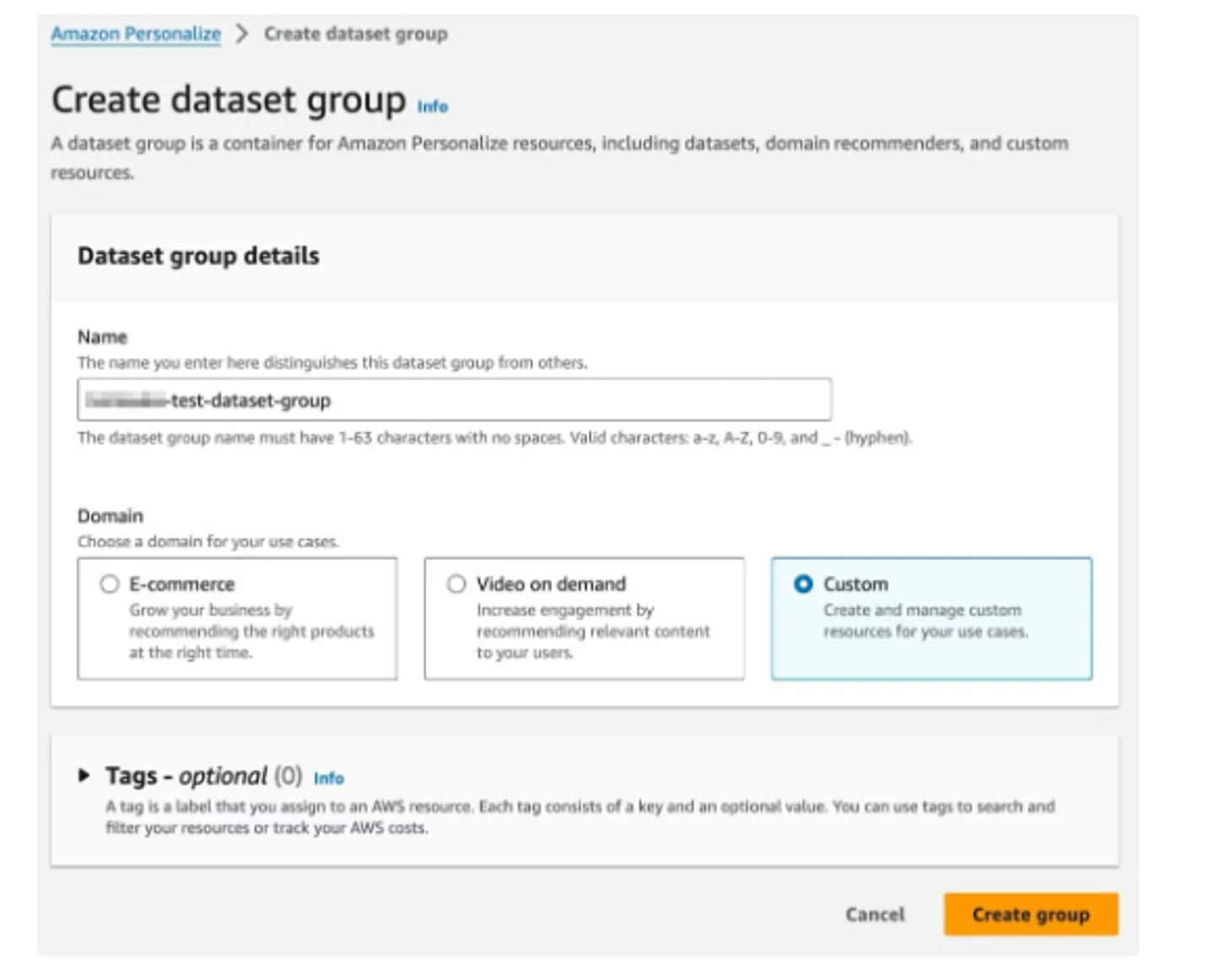The width and height of the screenshot is (1215, 980).
Task: Click the 'Create and manage custom' description text
Action: [x=926, y=621]
